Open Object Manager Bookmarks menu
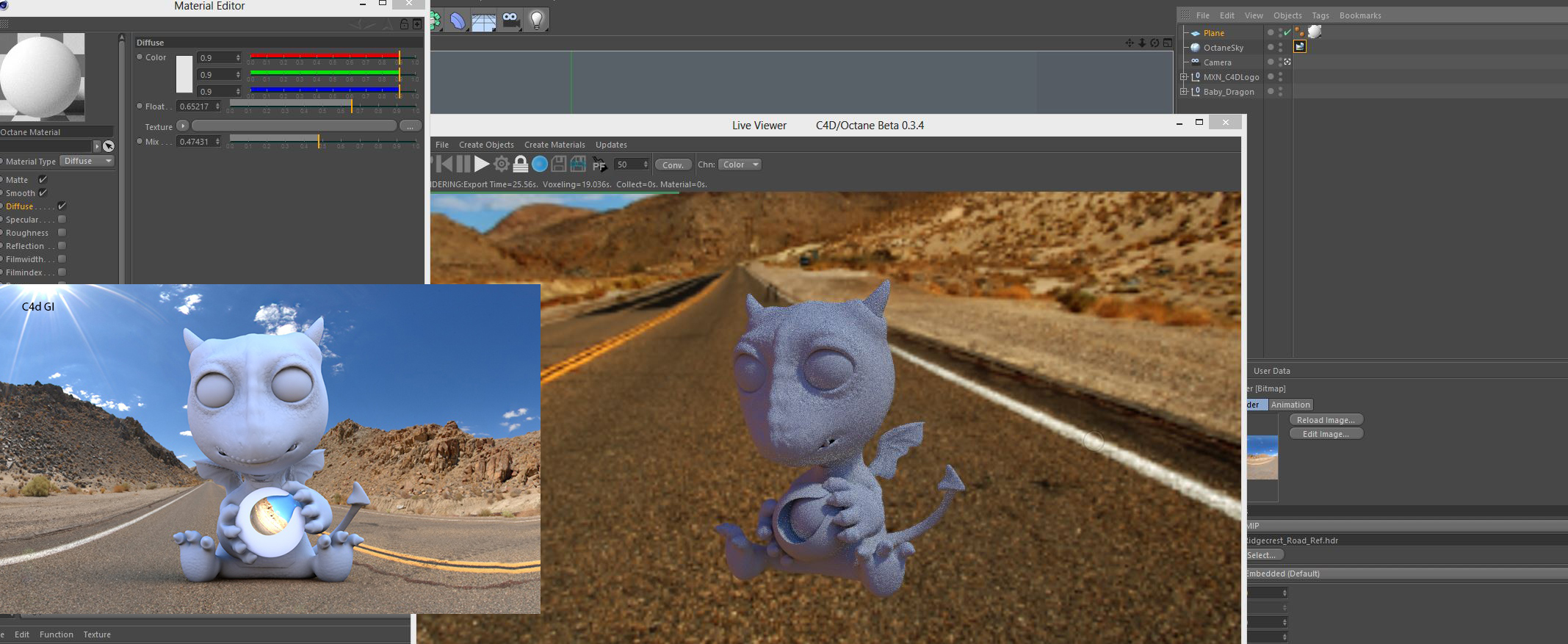This screenshot has height=644, width=1568. pos(1360,15)
